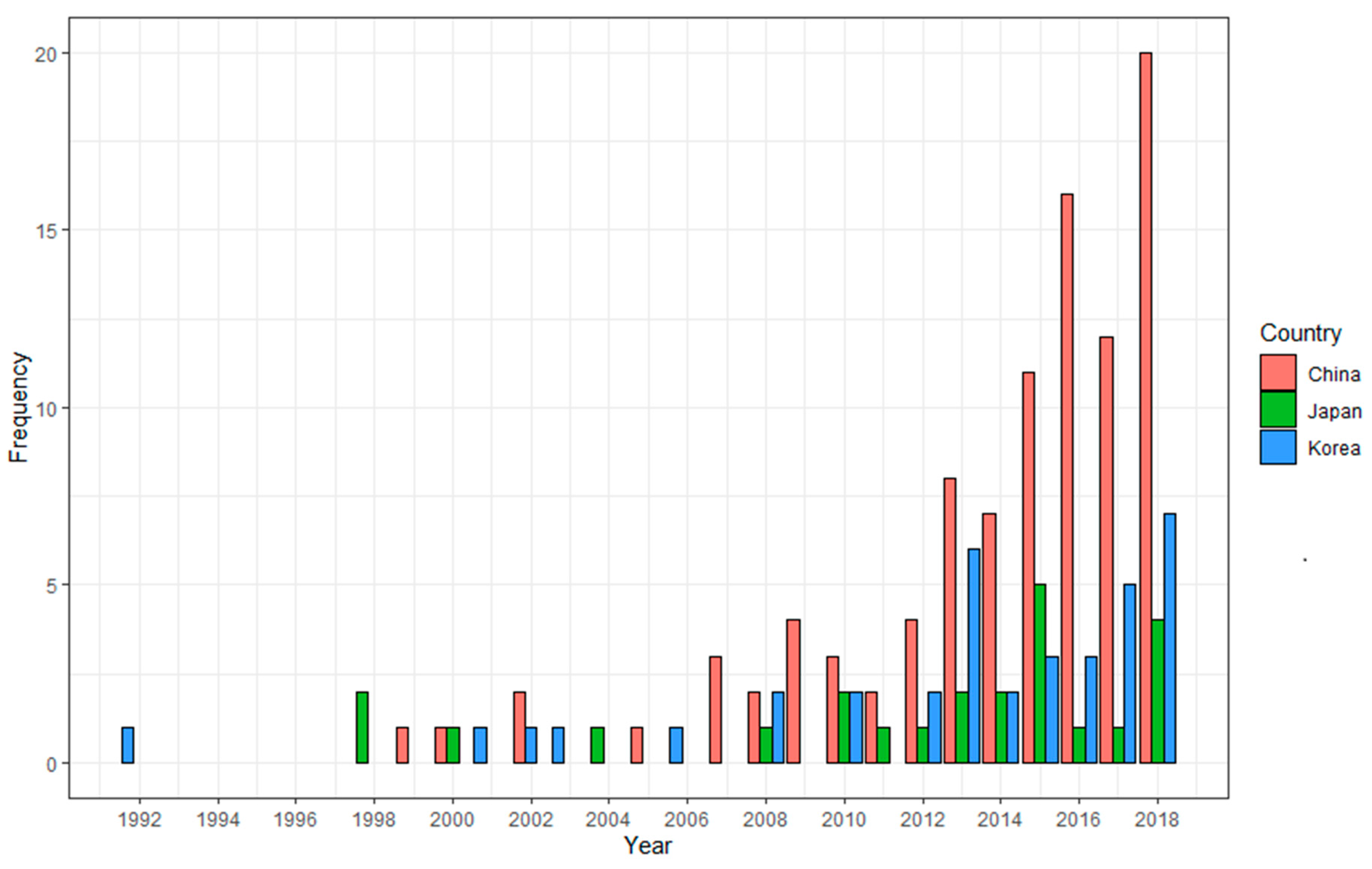Click the Japan bar at 5 in 2015
1372x869 pixels.
[x=1040, y=674]
